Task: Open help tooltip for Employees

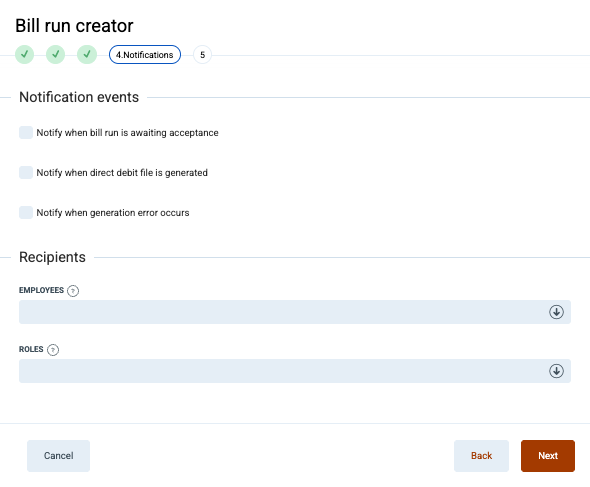Action: [x=73, y=291]
